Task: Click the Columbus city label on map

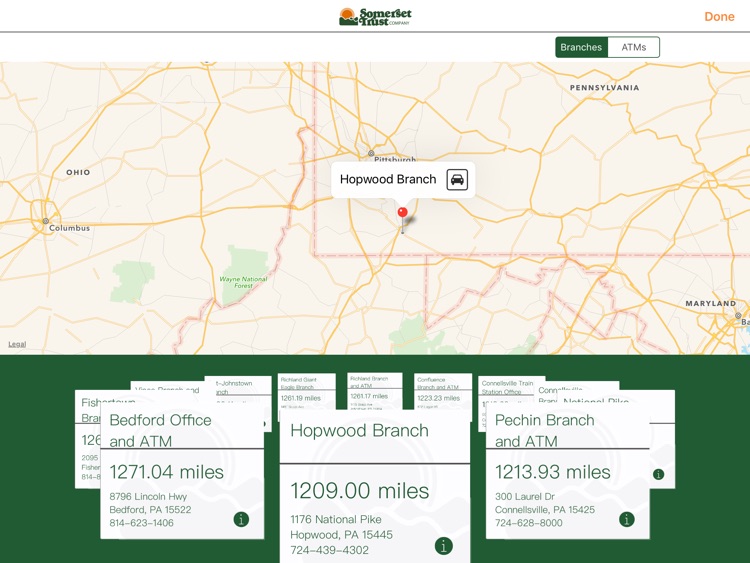Action: click(x=69, y=228)
